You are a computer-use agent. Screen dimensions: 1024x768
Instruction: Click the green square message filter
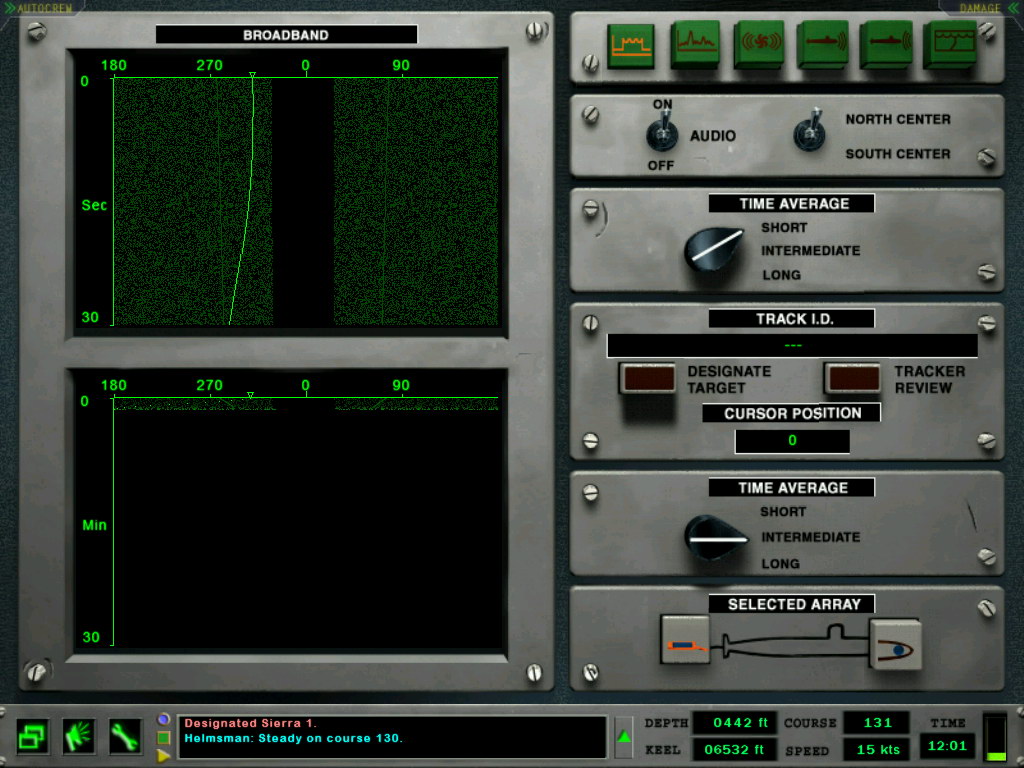click(x=163, y=738)
